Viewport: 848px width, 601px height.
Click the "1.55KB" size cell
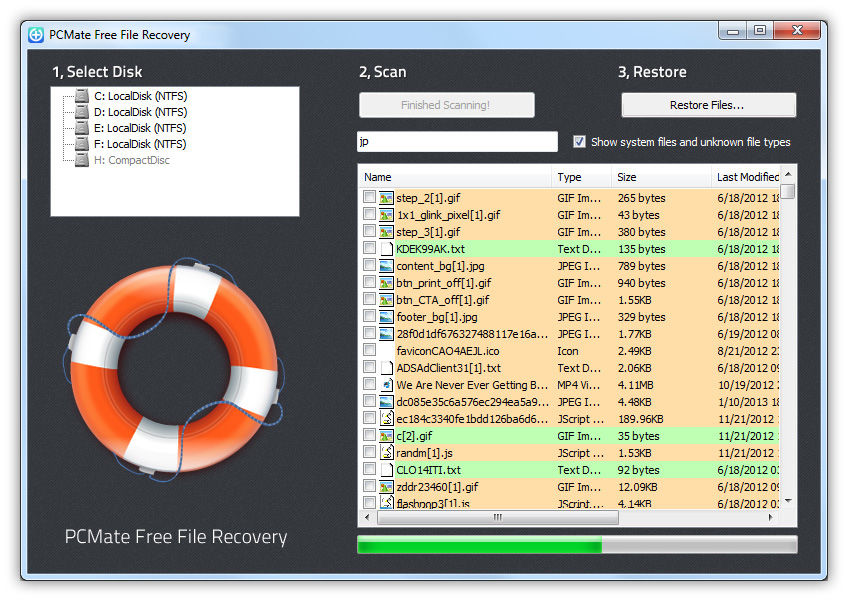(x=634, y=300)
